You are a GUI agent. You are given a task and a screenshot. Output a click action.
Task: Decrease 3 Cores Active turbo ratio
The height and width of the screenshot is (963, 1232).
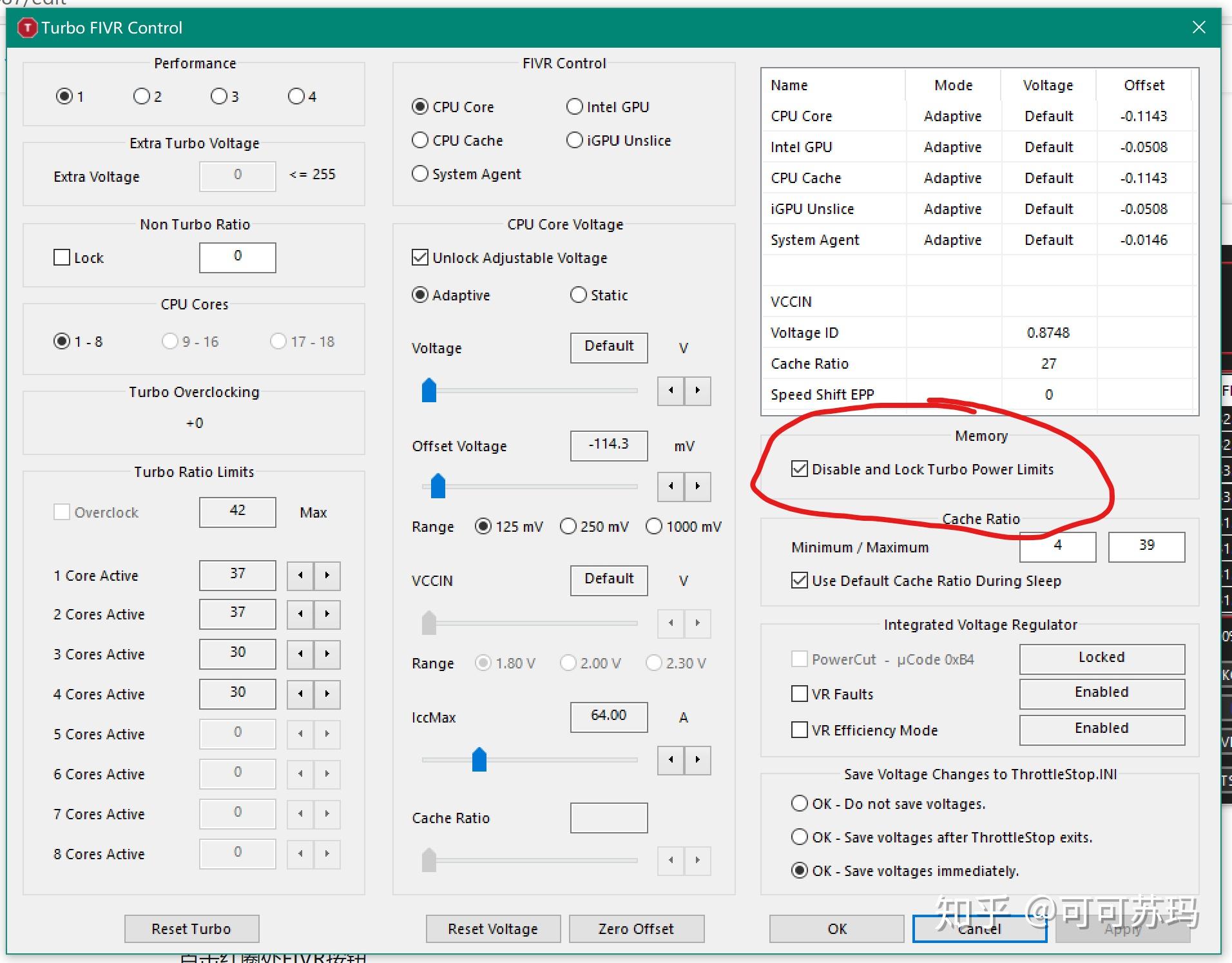pos(300,654)
